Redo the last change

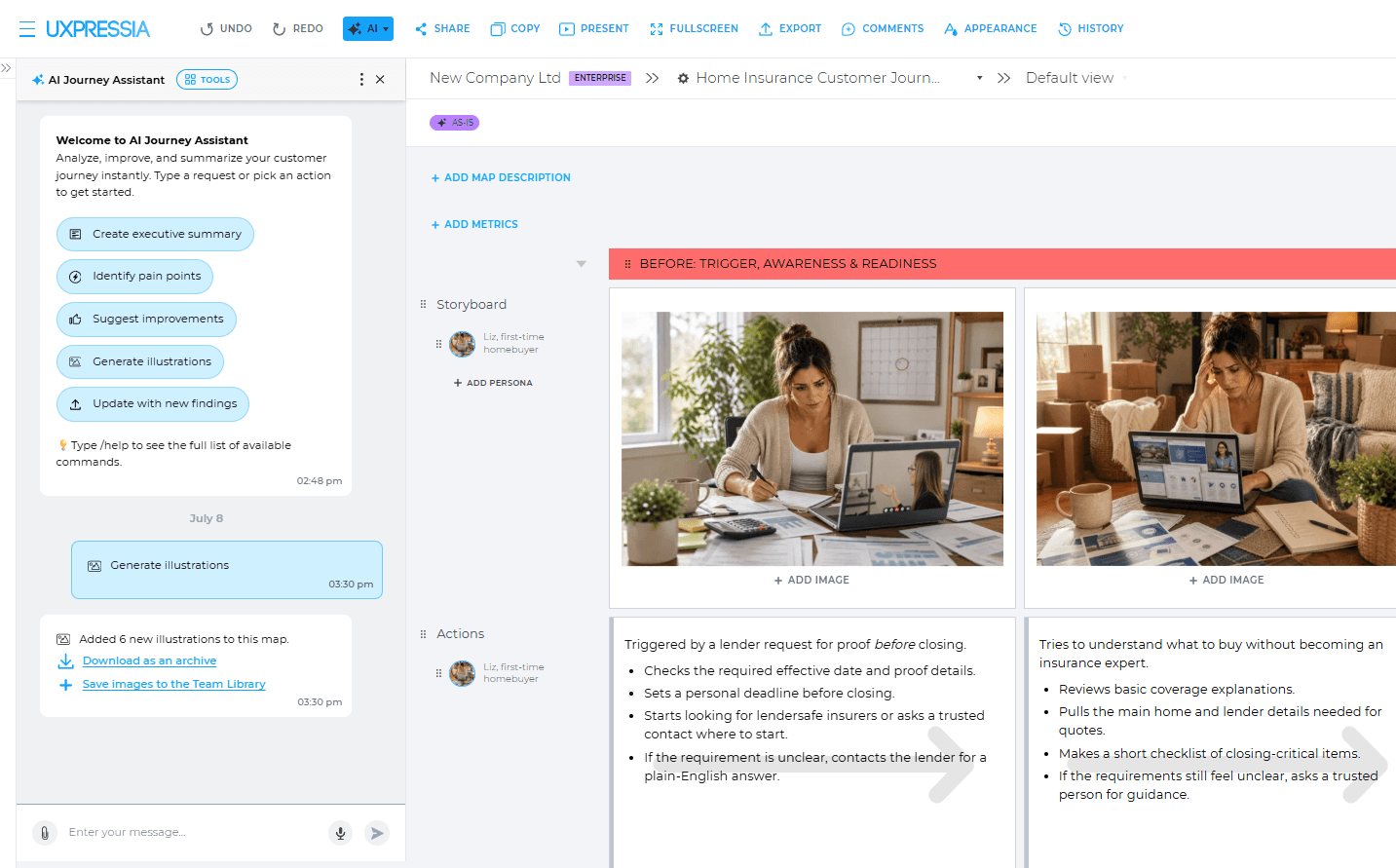point(297,29)
